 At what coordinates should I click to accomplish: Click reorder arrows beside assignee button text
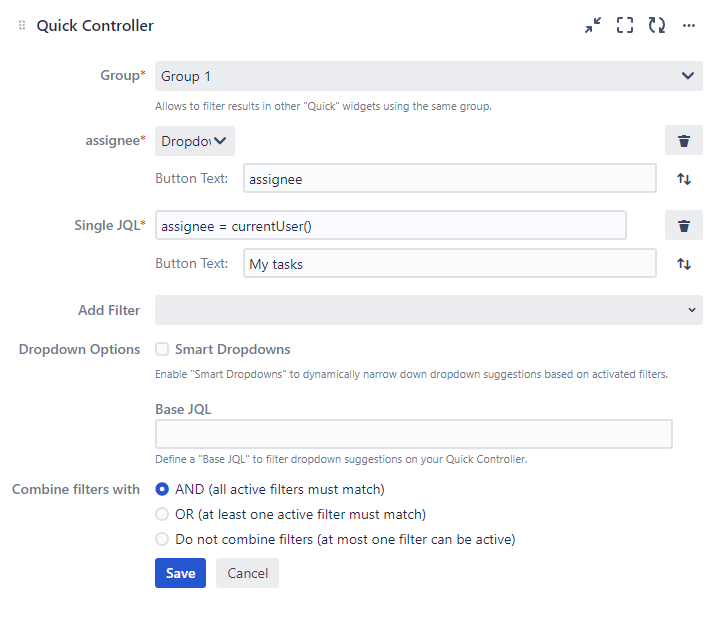[x=684, y=179]
